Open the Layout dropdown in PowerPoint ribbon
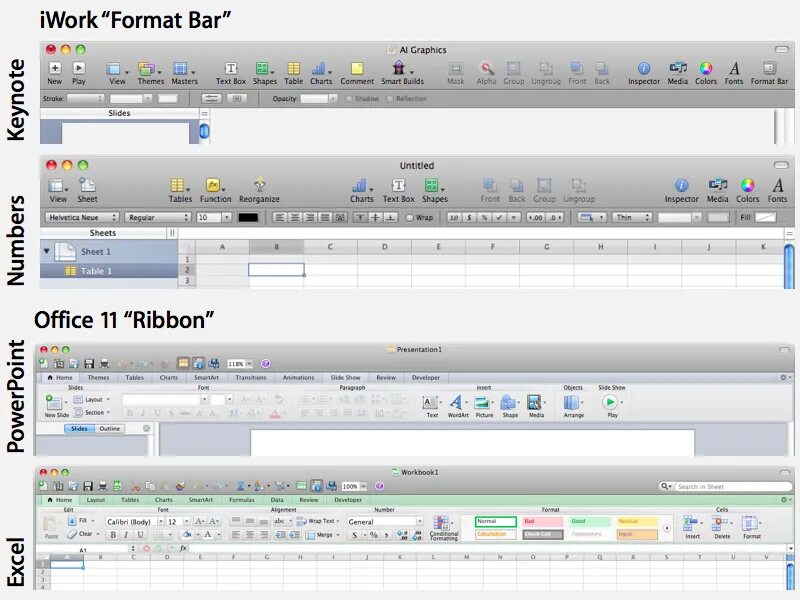 click(92, 399)
